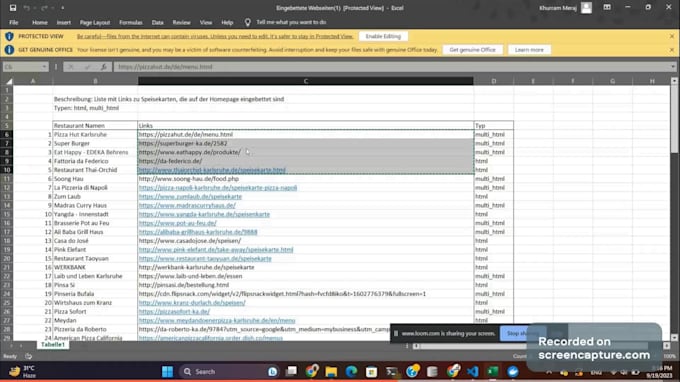Select row 13 header
The image size is (680, 382).
point(7,196)
